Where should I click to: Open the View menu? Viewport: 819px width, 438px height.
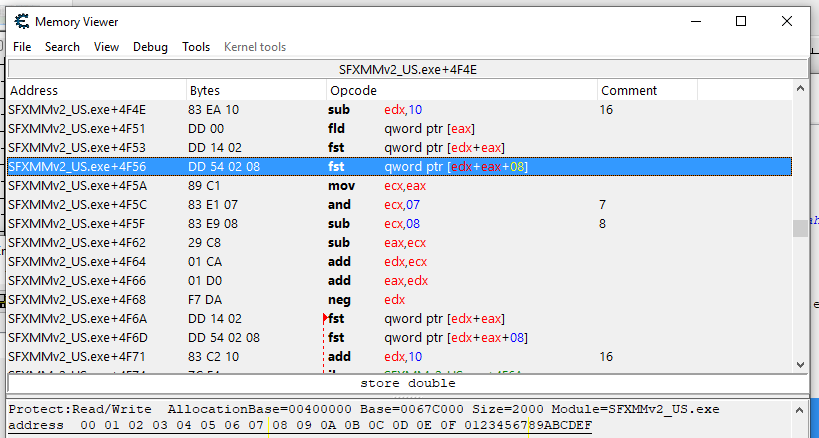coord(106,47)
